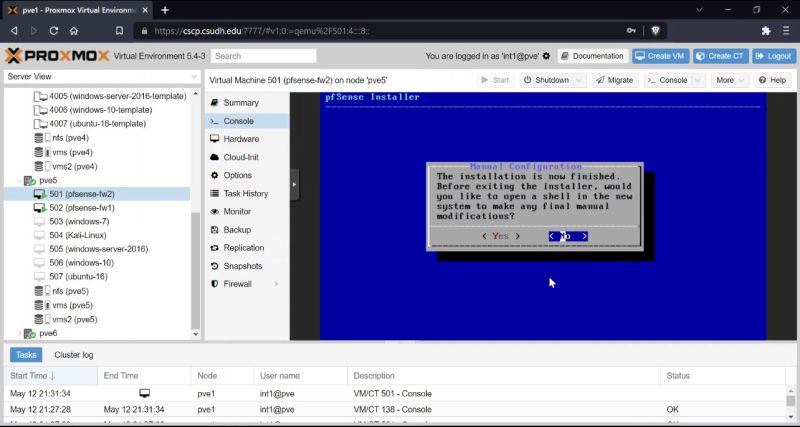Expand the pve6 node tree
800x427 pixels.
point(20,333)
